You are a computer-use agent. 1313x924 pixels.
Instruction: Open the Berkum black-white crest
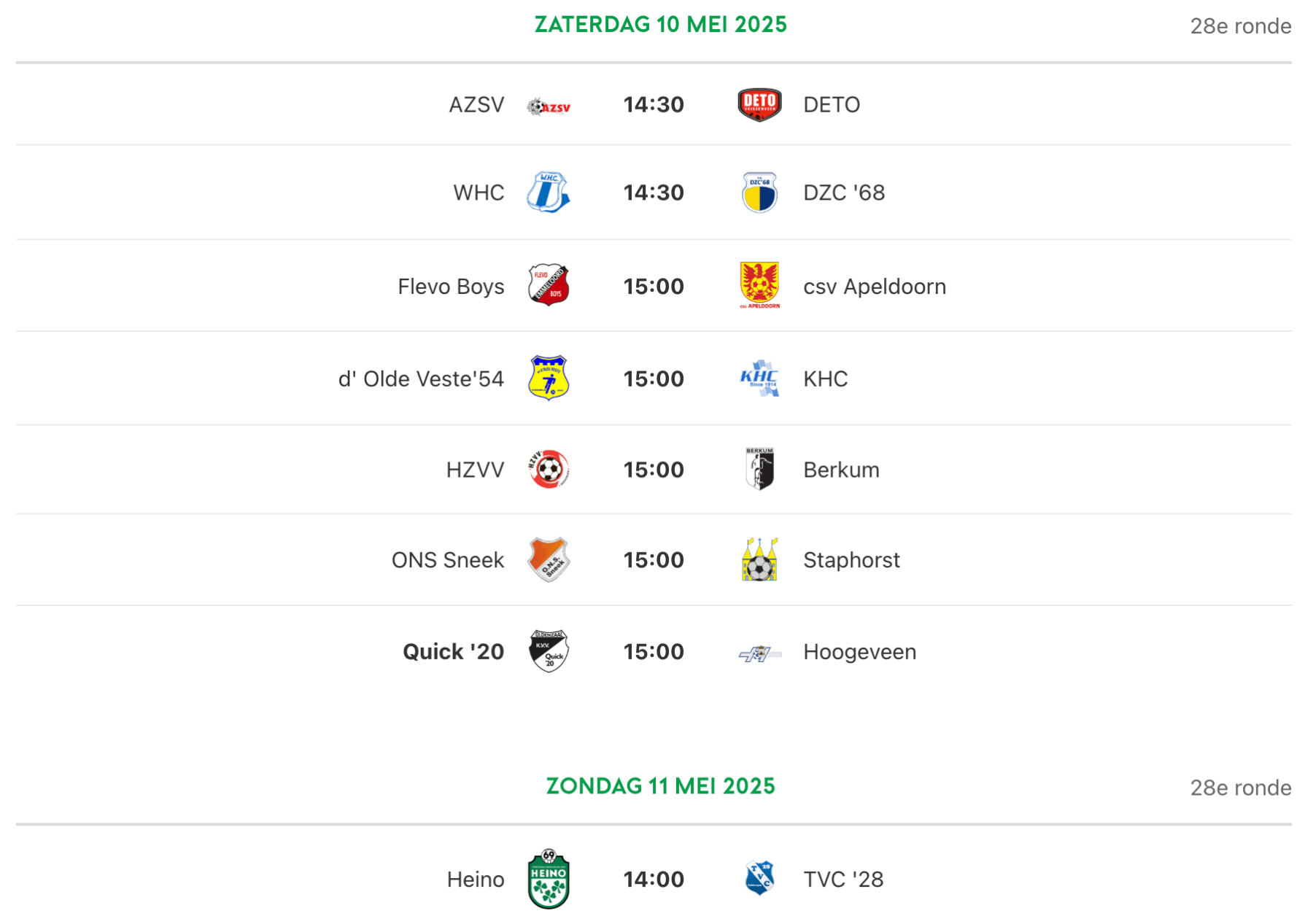pos(759,469)
